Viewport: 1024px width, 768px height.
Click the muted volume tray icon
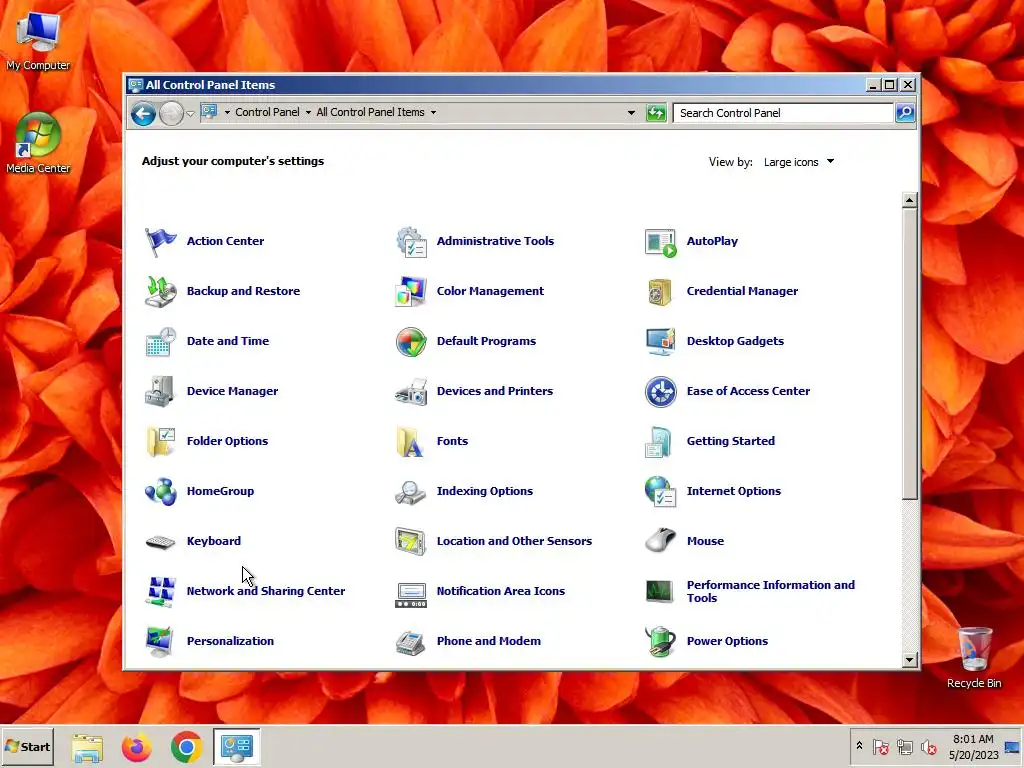[928, 747]
